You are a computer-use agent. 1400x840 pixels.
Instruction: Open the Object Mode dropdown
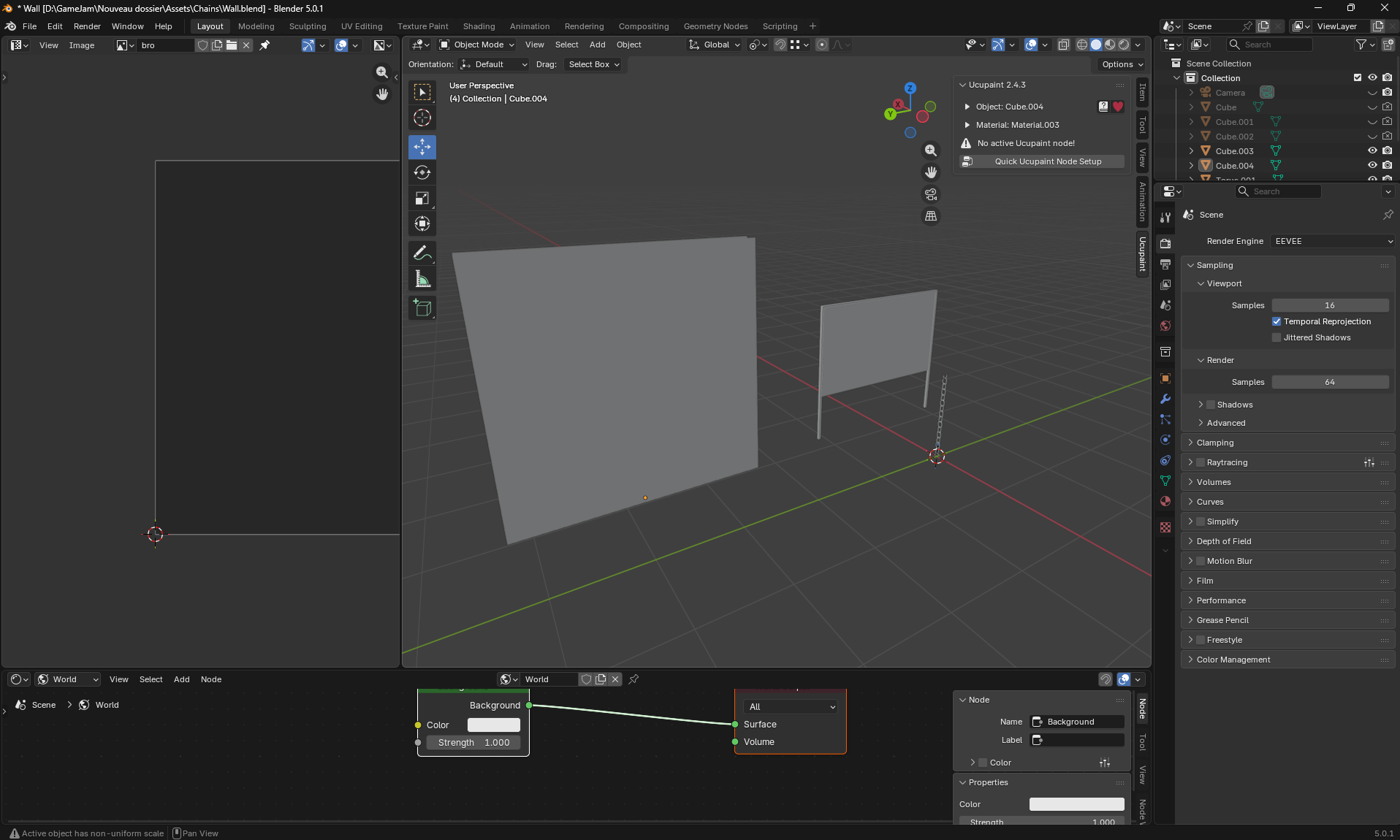(x=477, y=45)
